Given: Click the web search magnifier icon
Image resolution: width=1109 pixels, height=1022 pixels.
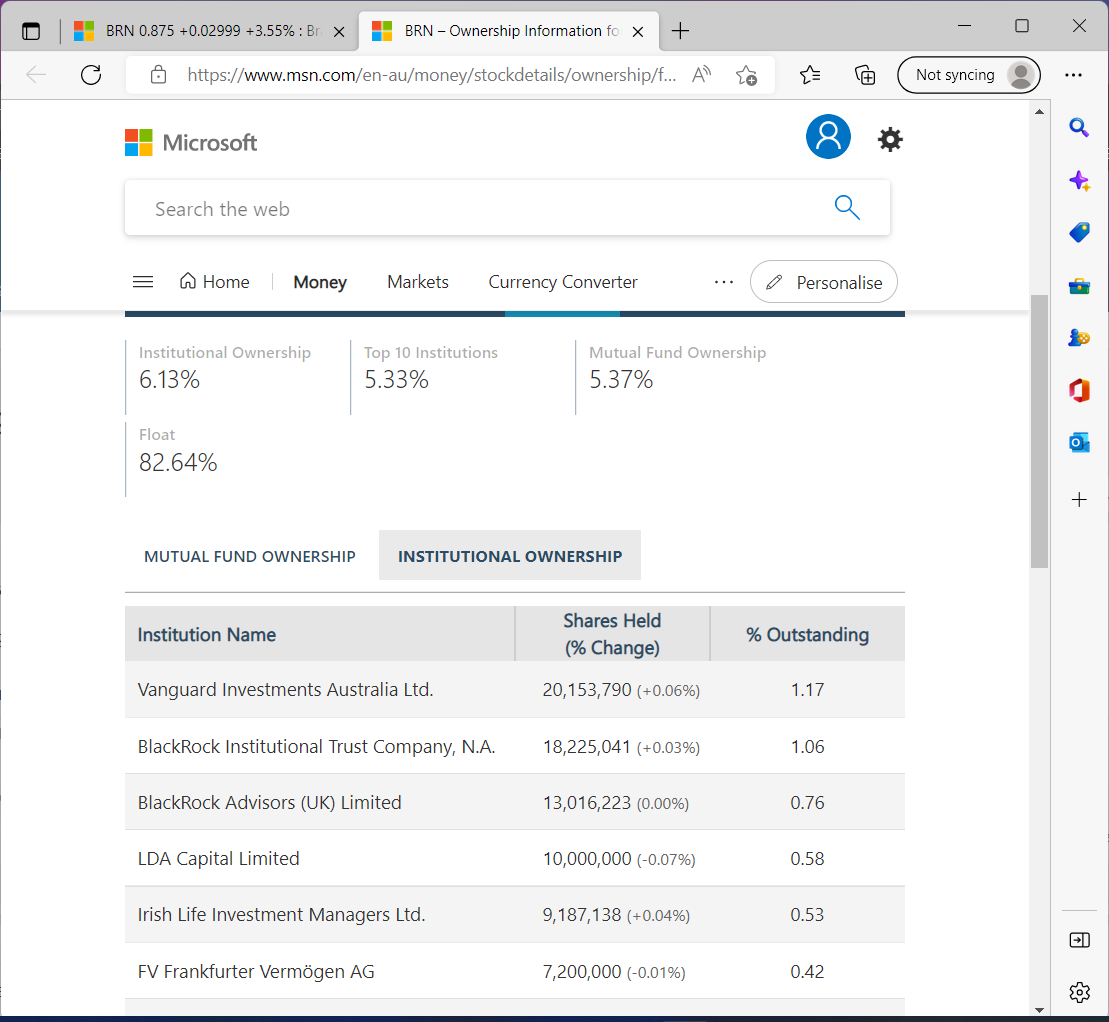Looking at the screenshot, I should coord(847,208).
